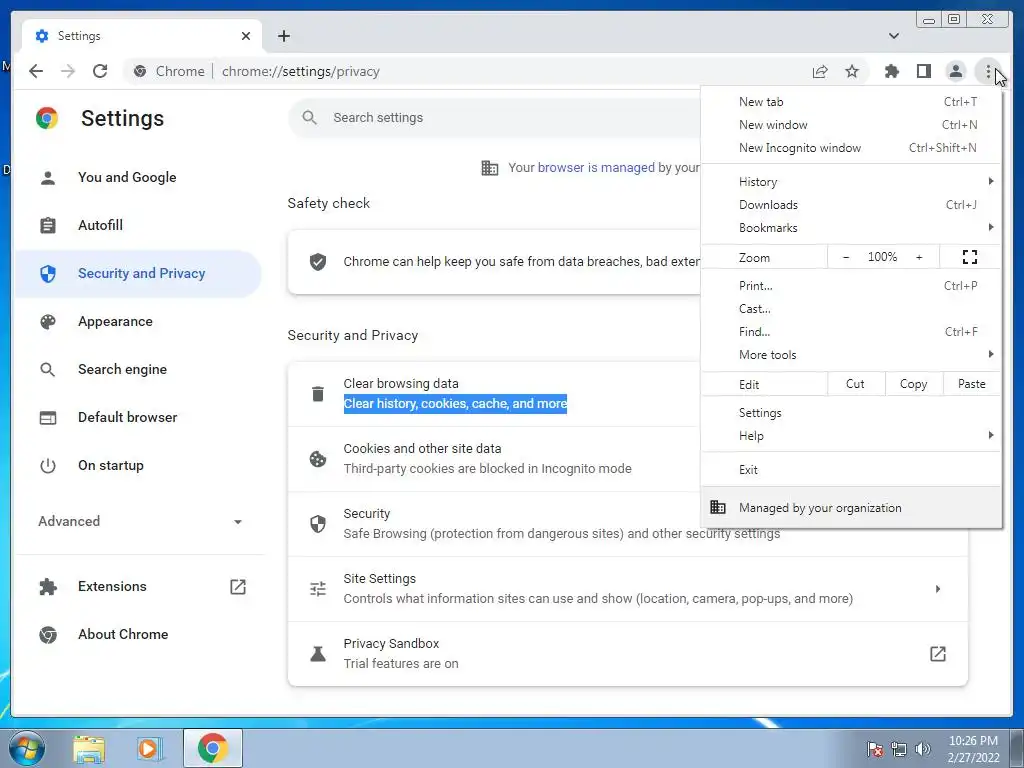Select Cast... from the menu

(851, 309)
